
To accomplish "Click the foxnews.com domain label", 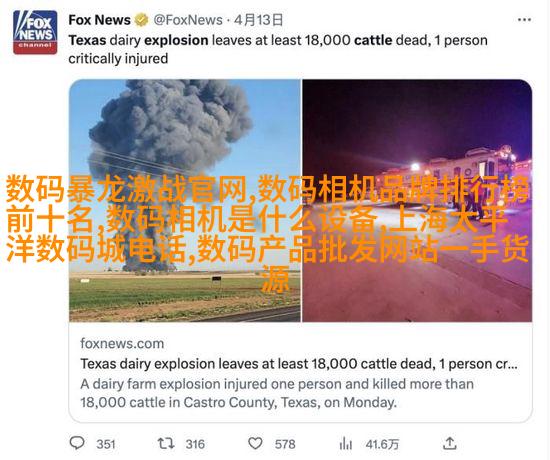I will 122,344.
